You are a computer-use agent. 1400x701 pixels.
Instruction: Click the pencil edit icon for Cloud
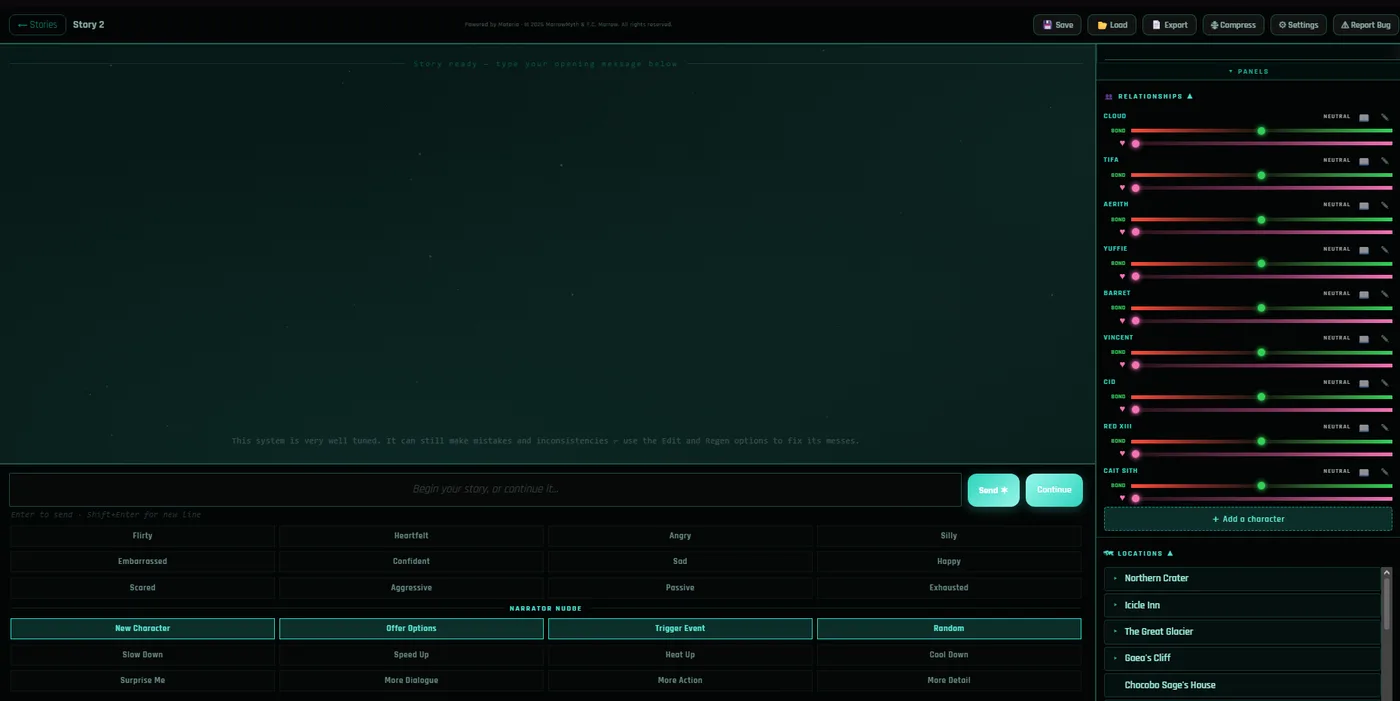coord(1385,117)
